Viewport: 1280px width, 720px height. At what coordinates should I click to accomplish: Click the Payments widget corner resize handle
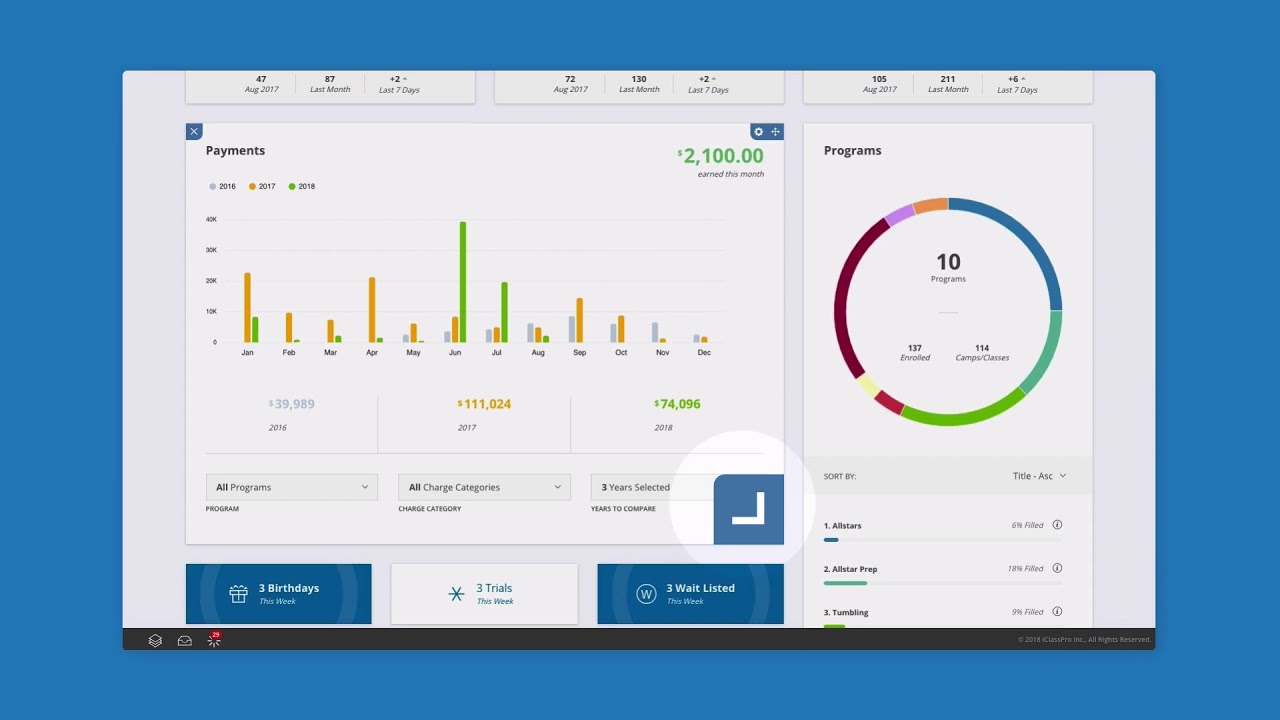(749, 509)
